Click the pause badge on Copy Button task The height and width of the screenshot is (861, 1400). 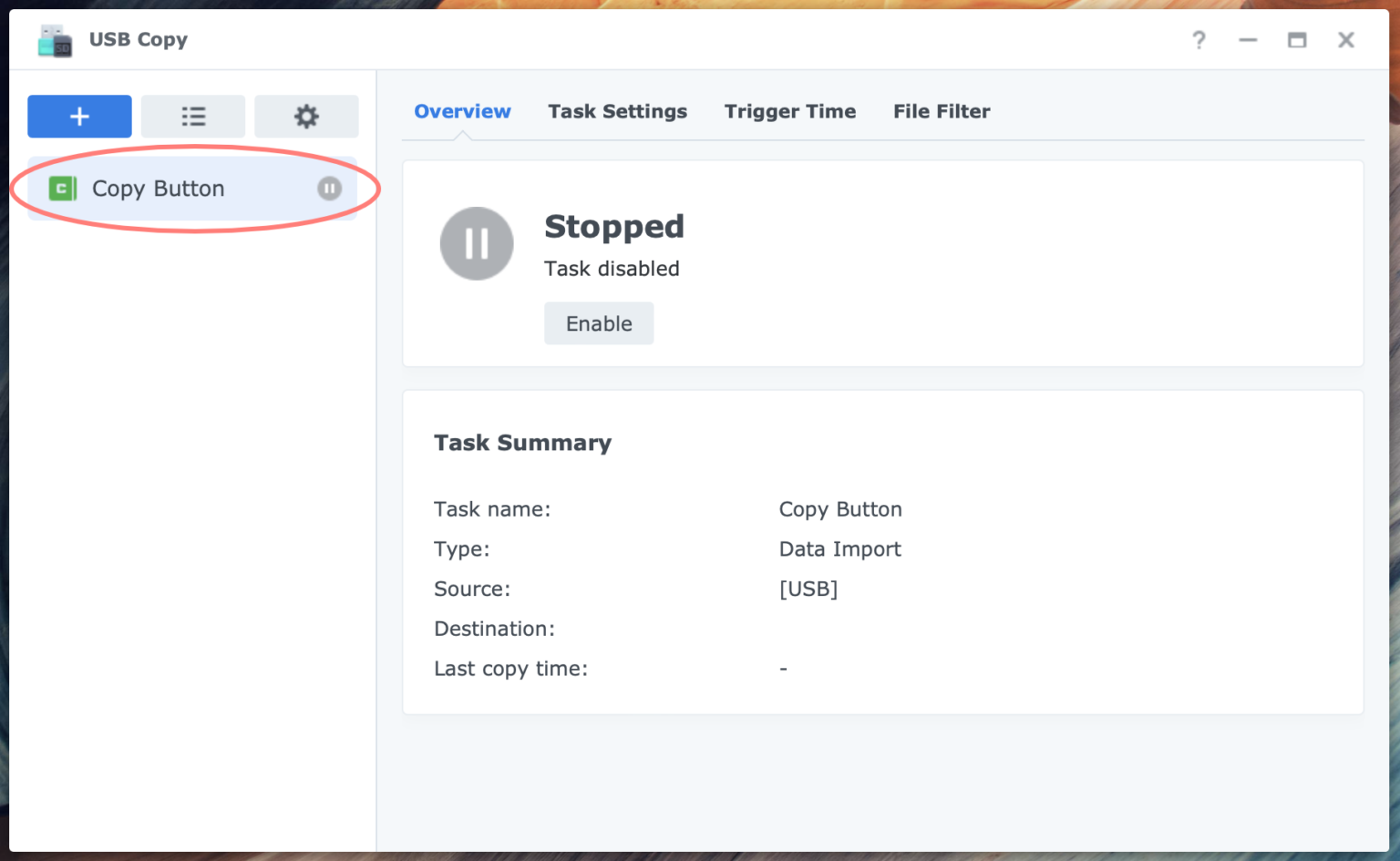click(x=328, y=189)
